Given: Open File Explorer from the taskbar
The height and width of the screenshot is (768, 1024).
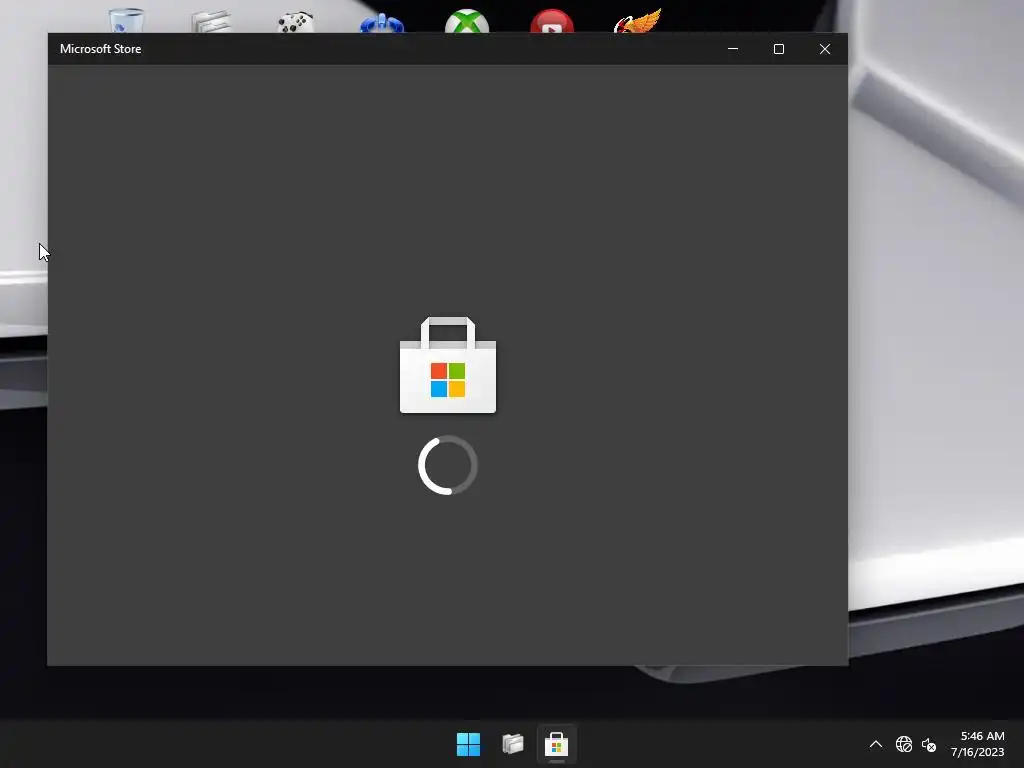Looking at the screenshot, I should click(x=513, y=744).
